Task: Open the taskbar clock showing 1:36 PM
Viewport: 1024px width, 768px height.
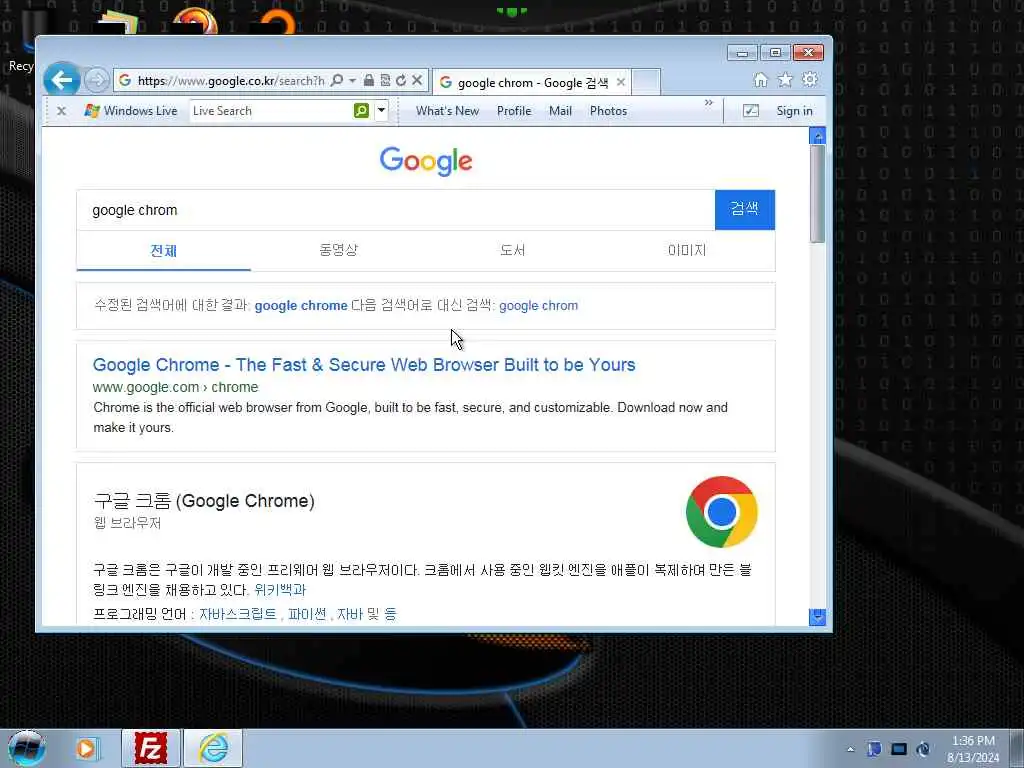Action: (x=973, y=749)
